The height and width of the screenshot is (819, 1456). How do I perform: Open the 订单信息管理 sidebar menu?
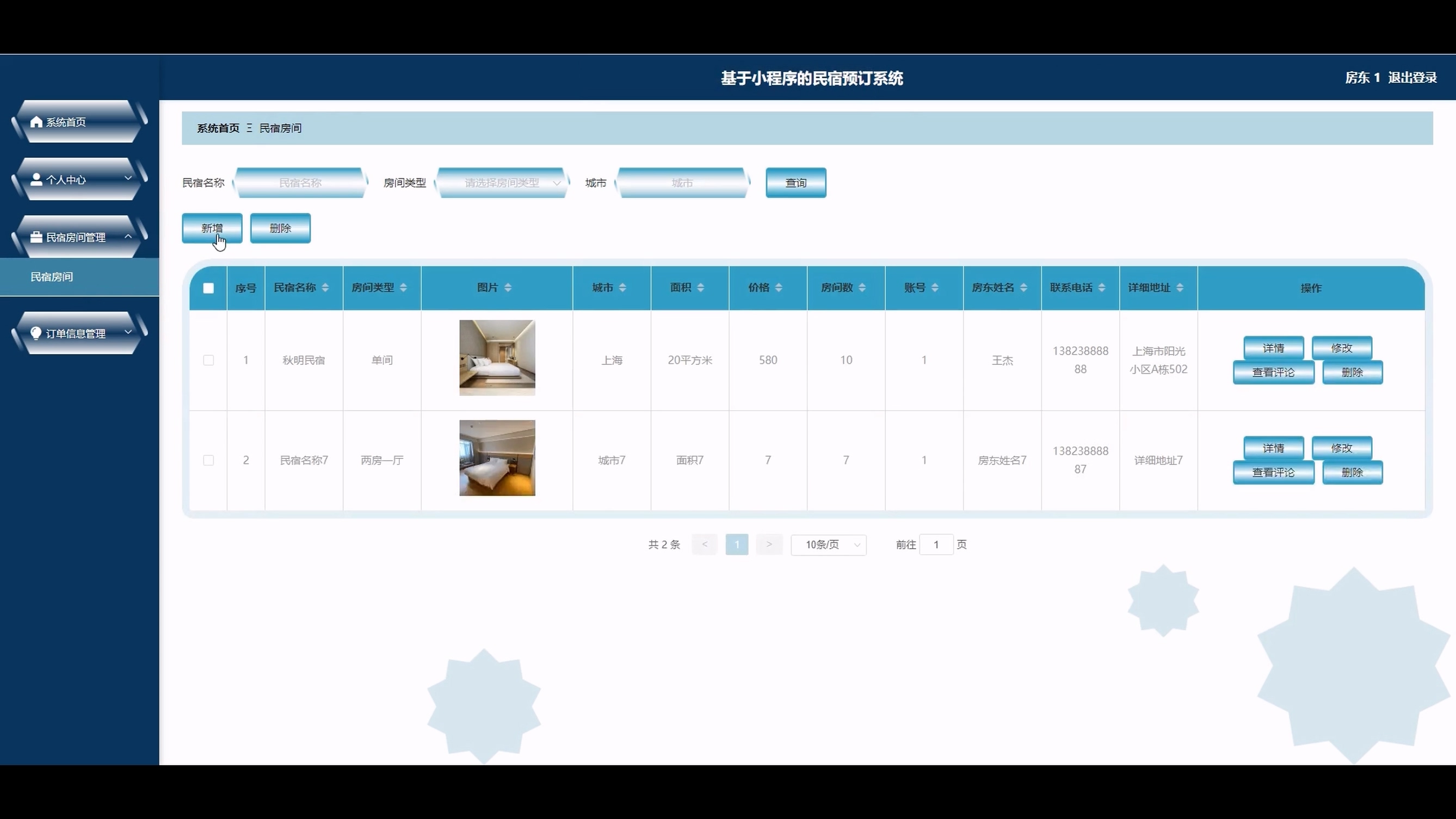[76, 333]
